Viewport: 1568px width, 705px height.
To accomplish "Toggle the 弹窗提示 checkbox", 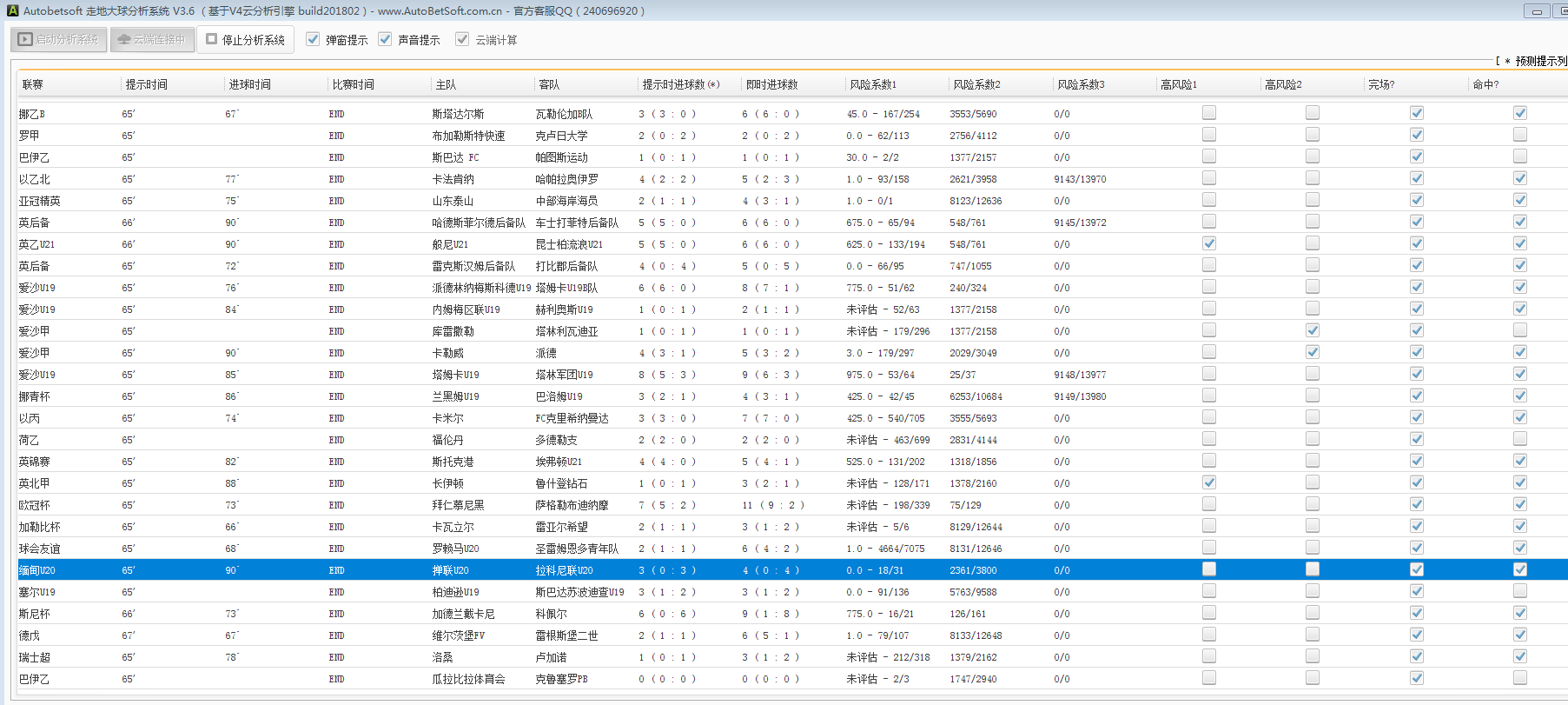I will click(313, 39).
